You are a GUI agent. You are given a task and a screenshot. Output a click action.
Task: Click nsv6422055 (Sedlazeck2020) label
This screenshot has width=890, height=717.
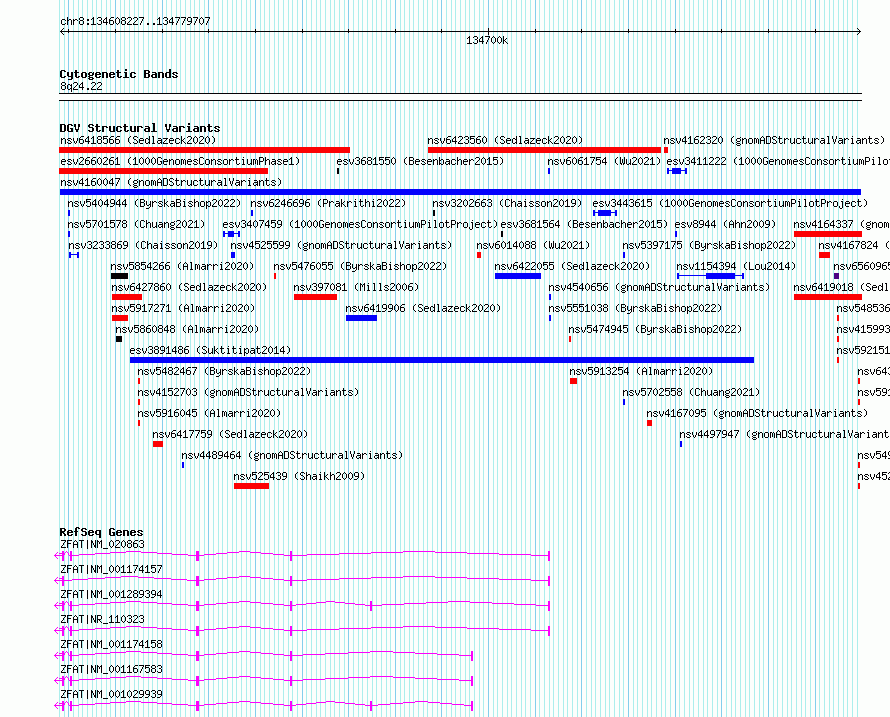tap(572, 266)
